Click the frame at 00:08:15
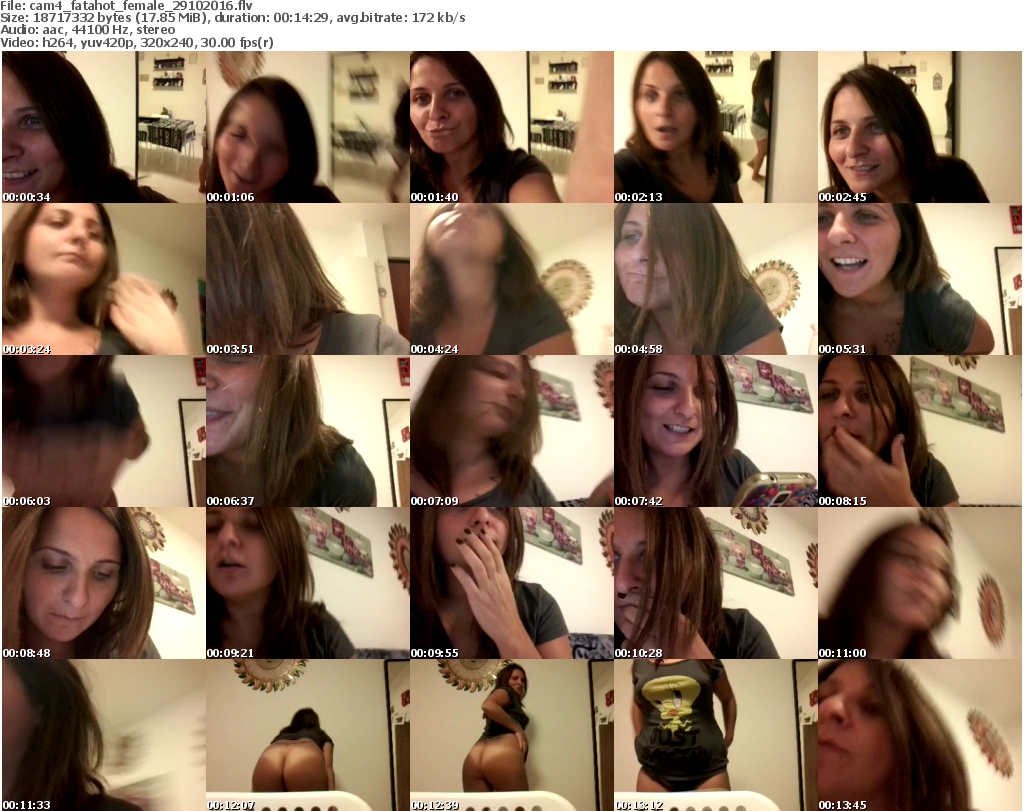 [x=919, y=431]
